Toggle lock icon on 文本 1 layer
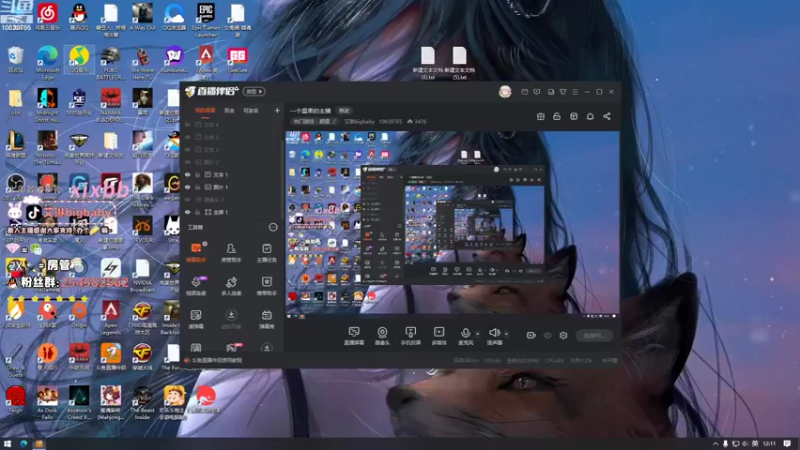 point(197,174)
